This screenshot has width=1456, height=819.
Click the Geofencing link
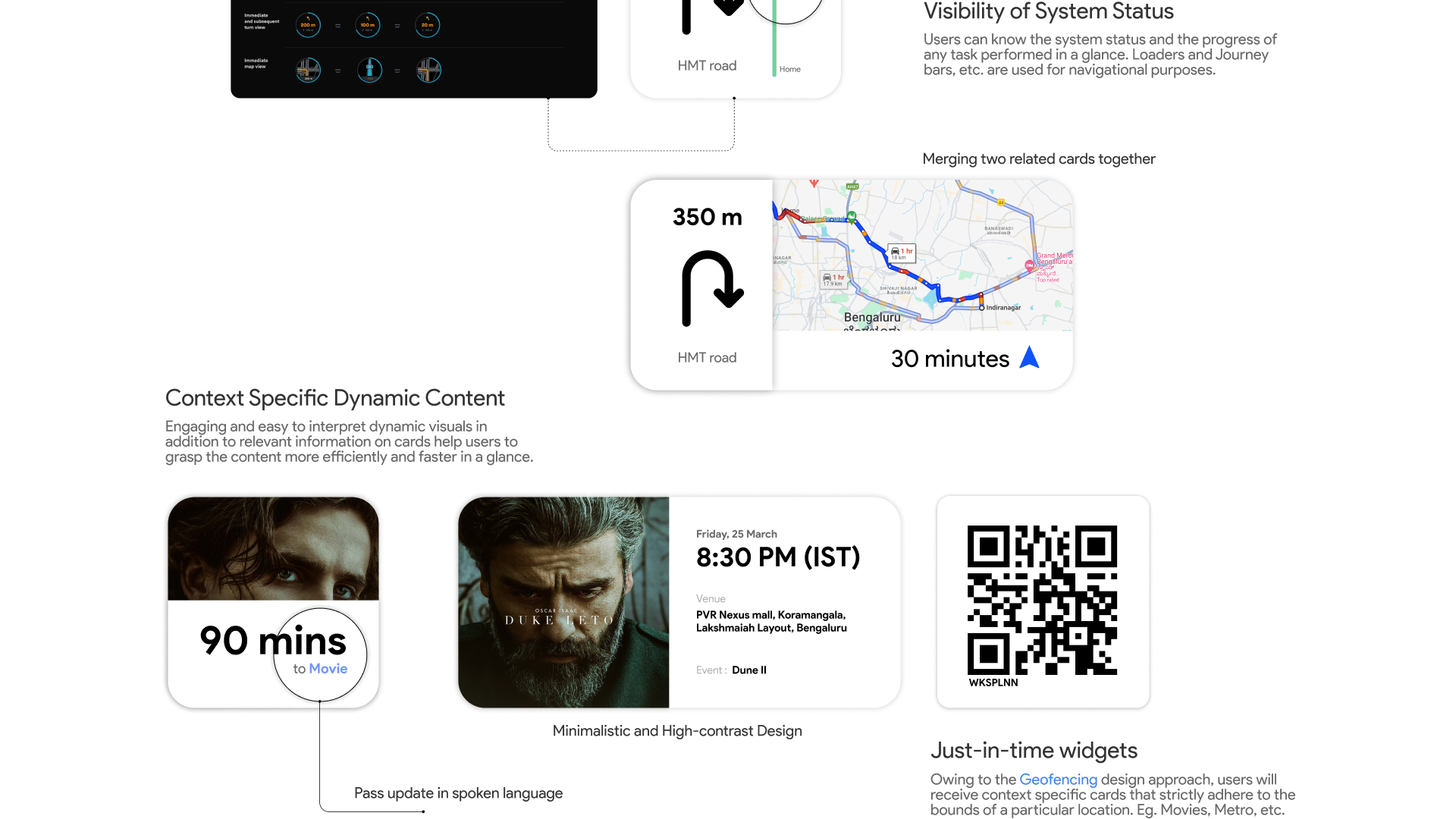coord(1058,780)
